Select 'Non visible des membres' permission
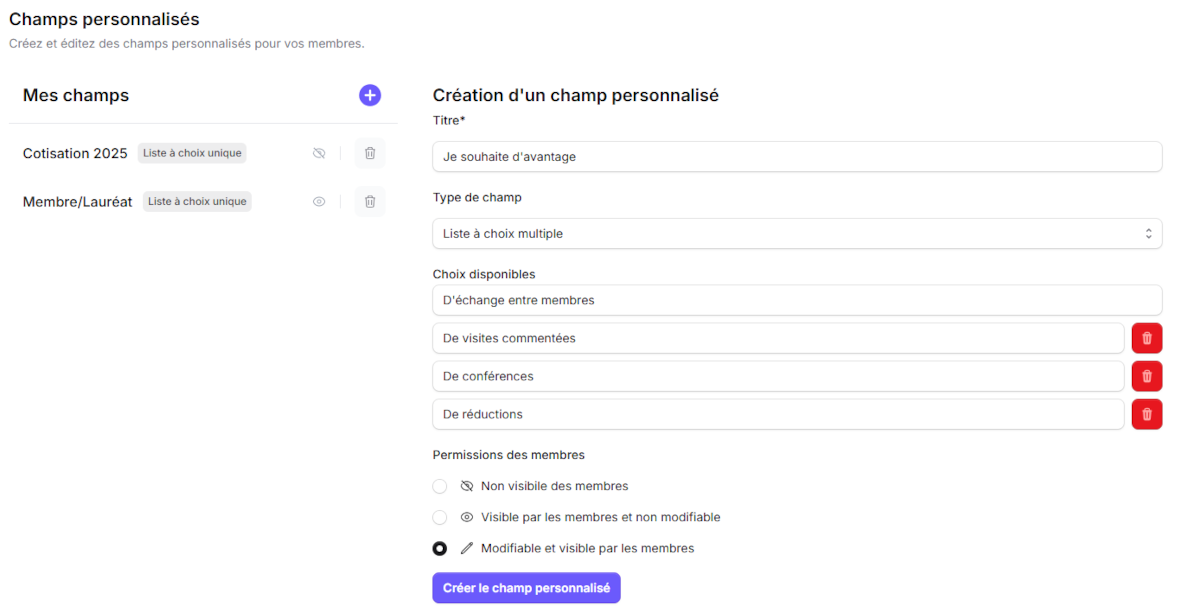The image size is (1200, 609). 440,486
